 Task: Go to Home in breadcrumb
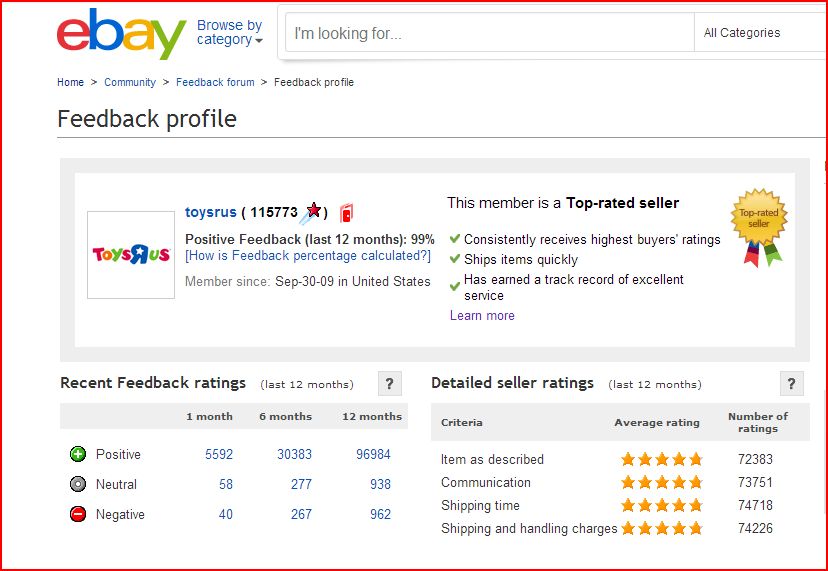coord(70,82)
